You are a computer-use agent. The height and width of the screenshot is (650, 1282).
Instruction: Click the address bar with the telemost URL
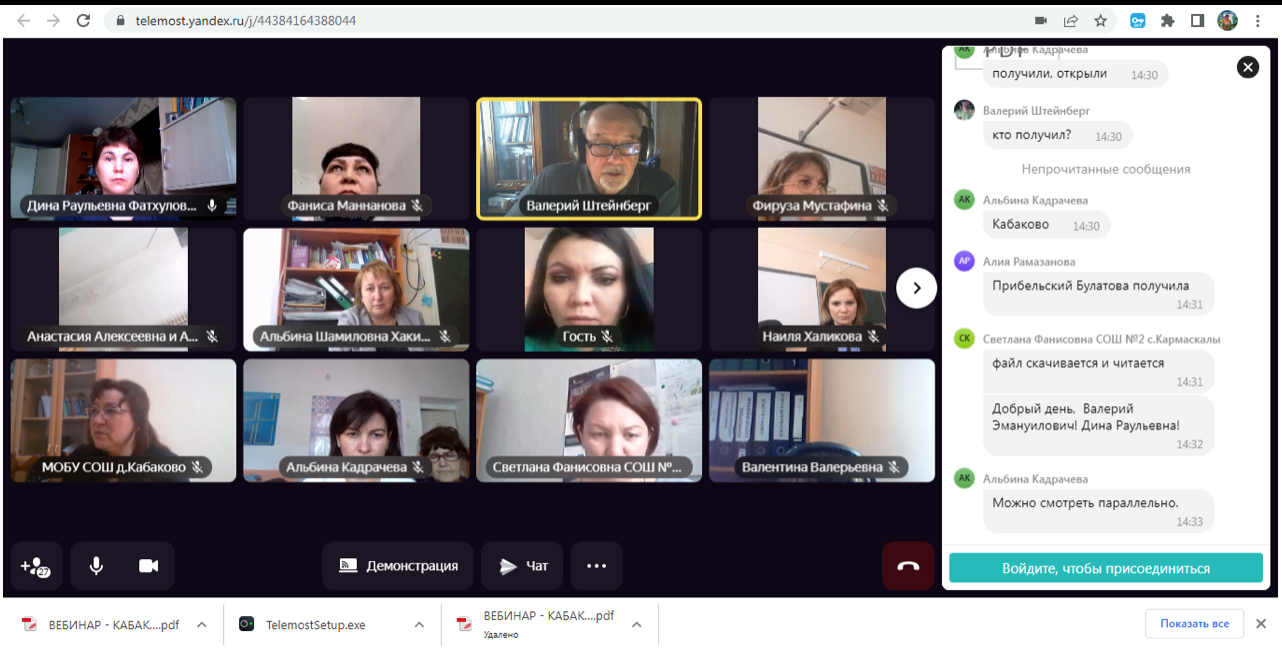[560, 20]
